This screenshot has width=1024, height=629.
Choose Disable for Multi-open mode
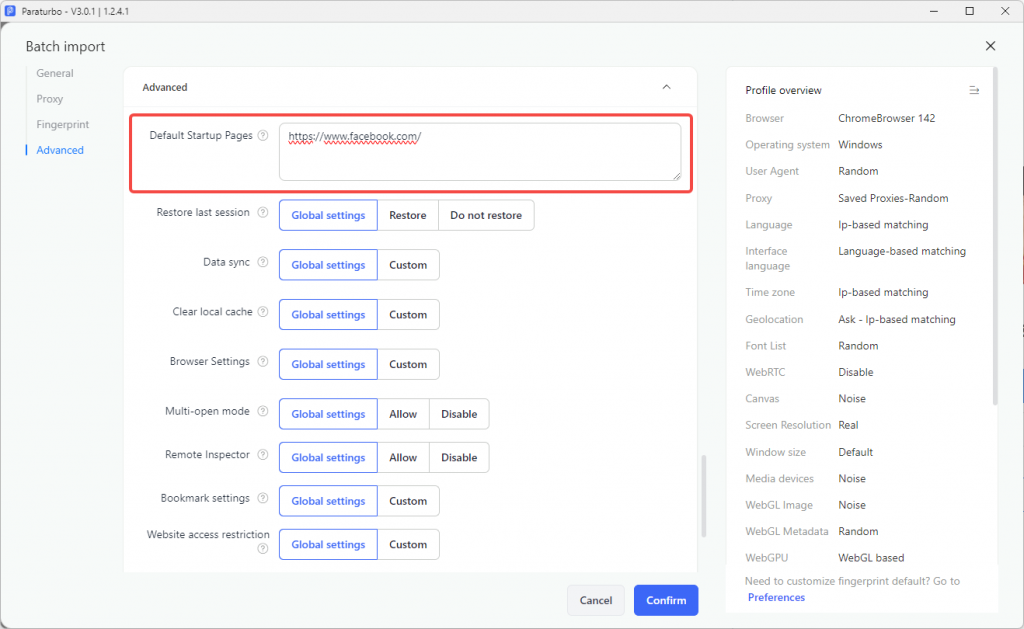[x=459, y=414]
